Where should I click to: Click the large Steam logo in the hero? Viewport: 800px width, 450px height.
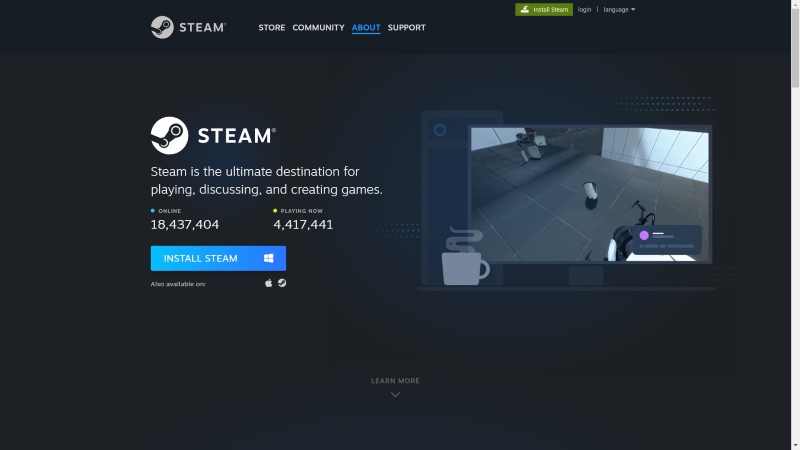(x=213, y=136)
